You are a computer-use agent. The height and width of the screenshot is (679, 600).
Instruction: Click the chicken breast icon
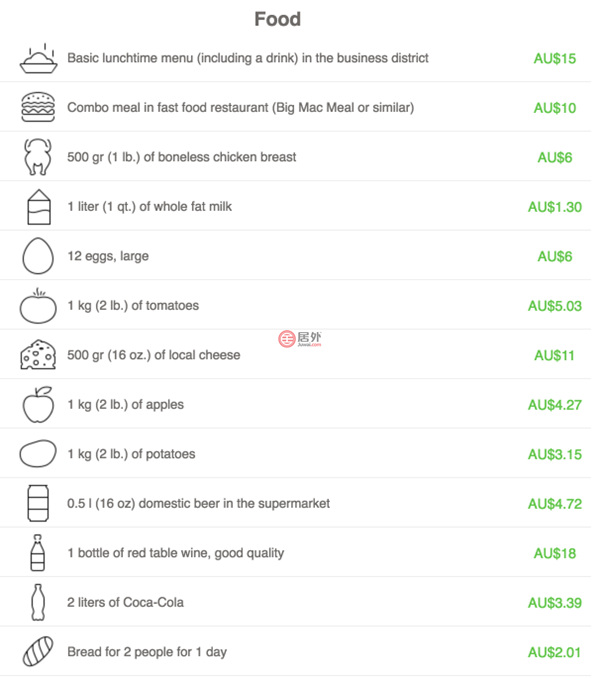click(38, 157)
